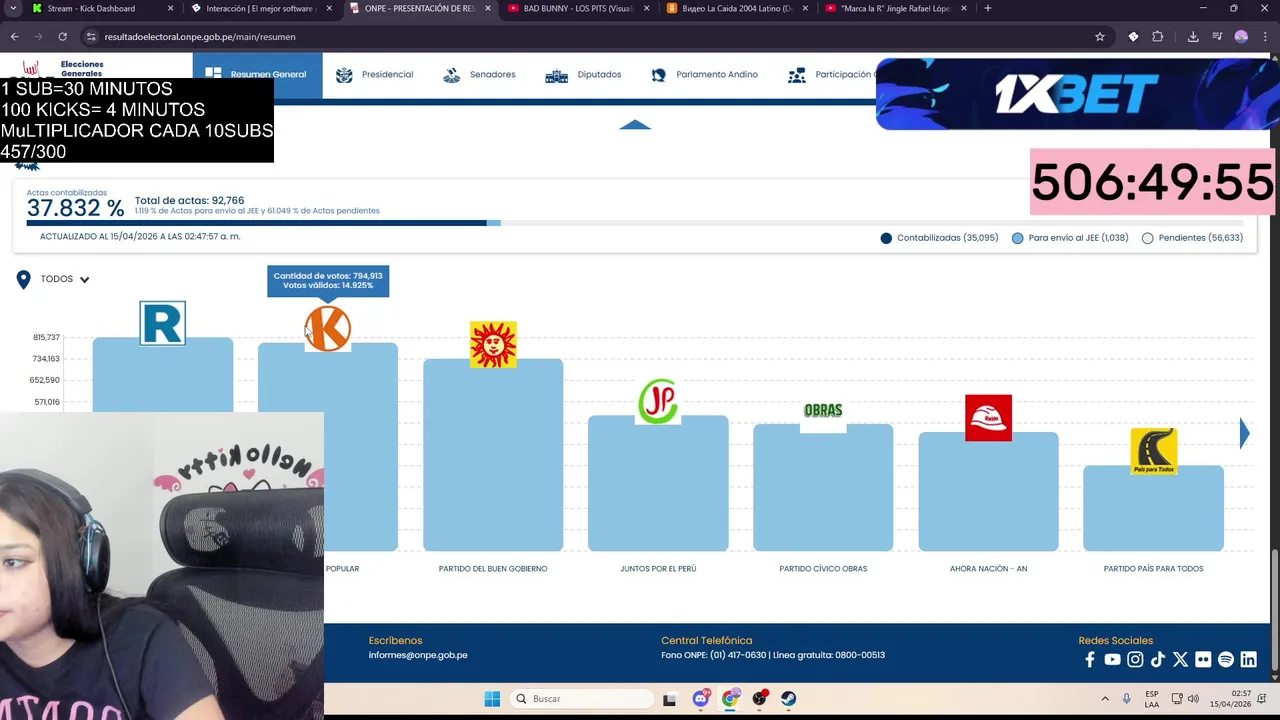Open the Windows Start menu
The height and width of the screenshot is (720, 1280).
pyautogui.click(x=492, y=699)
